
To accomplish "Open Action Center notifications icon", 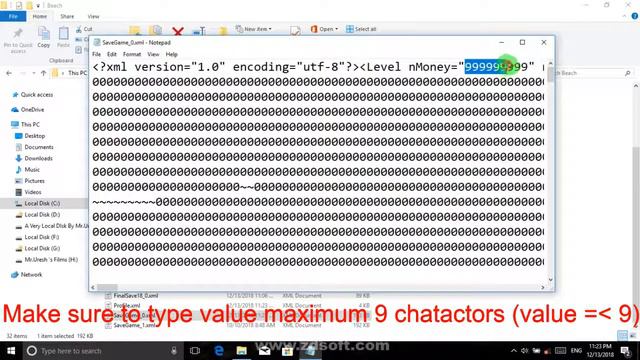I will pyautogui.click(x=626, y=351).
